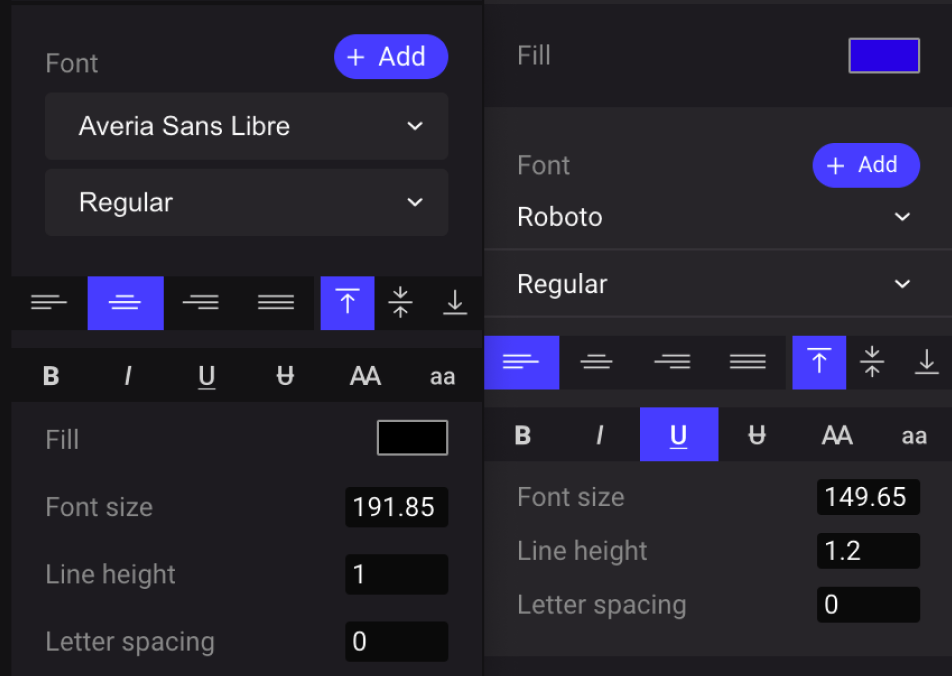Screen dimensions: 952x676
Task: Click the line height field showing 1.2
Action: point(867,551)
